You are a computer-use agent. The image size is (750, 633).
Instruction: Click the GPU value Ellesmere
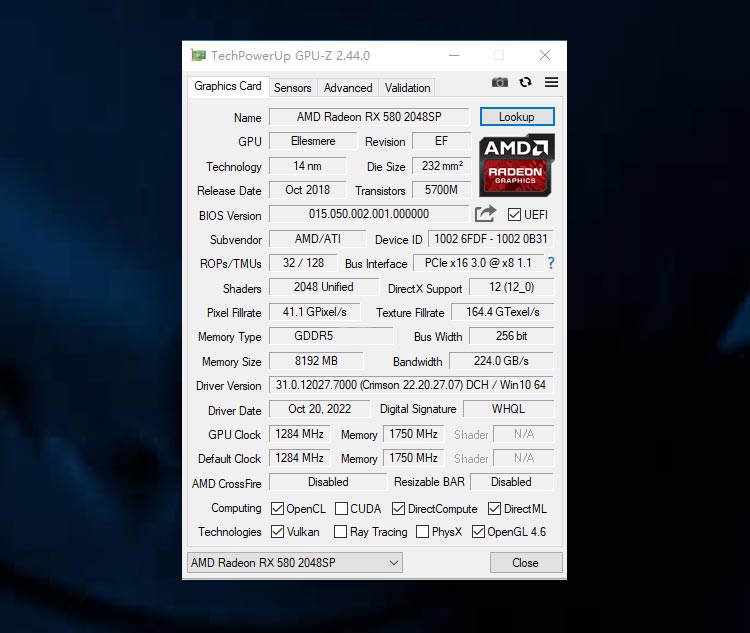[313, 141]
